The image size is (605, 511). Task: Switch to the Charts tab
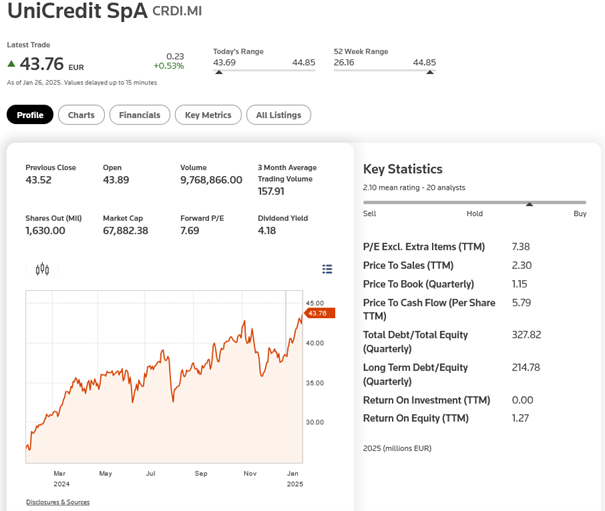[x=81, y=115]
